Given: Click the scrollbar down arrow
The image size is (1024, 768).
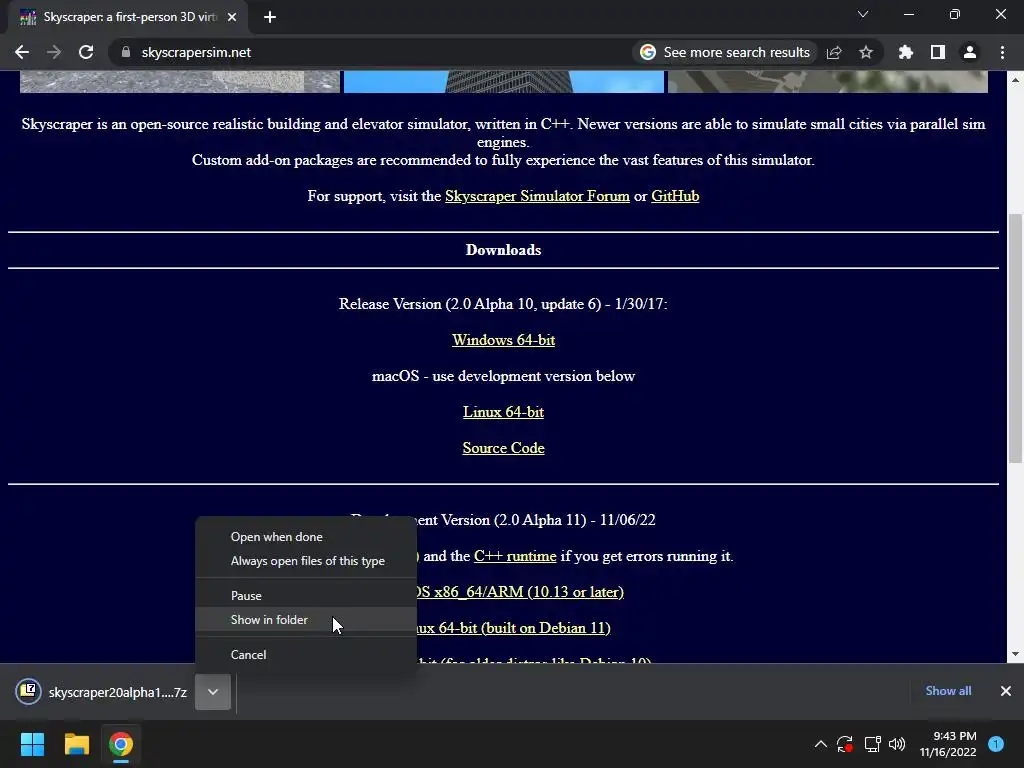Looking at the screenshot, I should tap(1015, 654).
